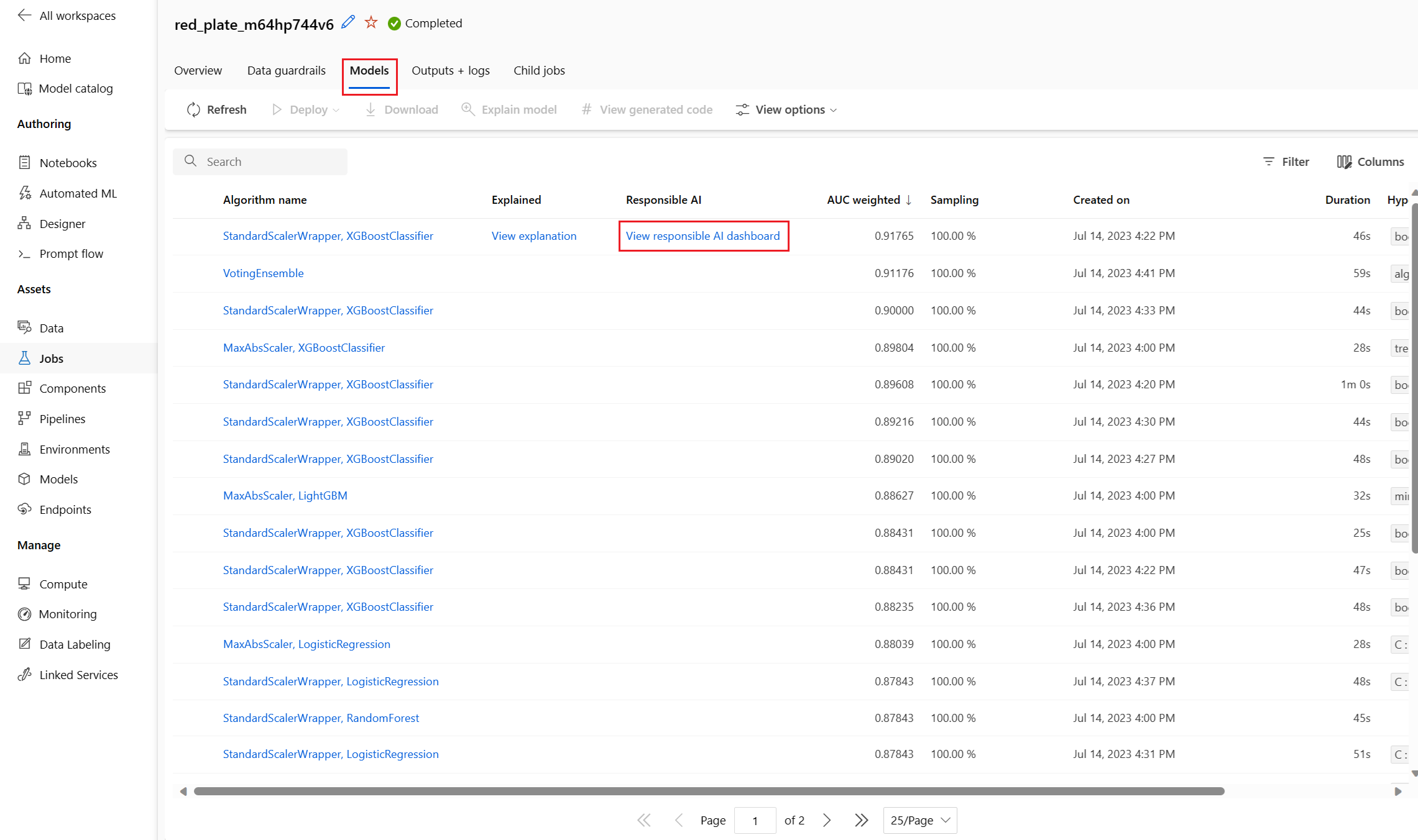
Task: Expand the View options dropdown
Action: coord(786,109)
